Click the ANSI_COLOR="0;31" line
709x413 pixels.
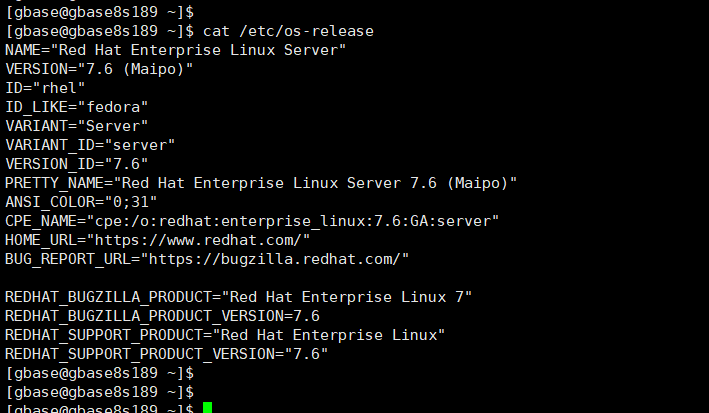click(81, 202)
